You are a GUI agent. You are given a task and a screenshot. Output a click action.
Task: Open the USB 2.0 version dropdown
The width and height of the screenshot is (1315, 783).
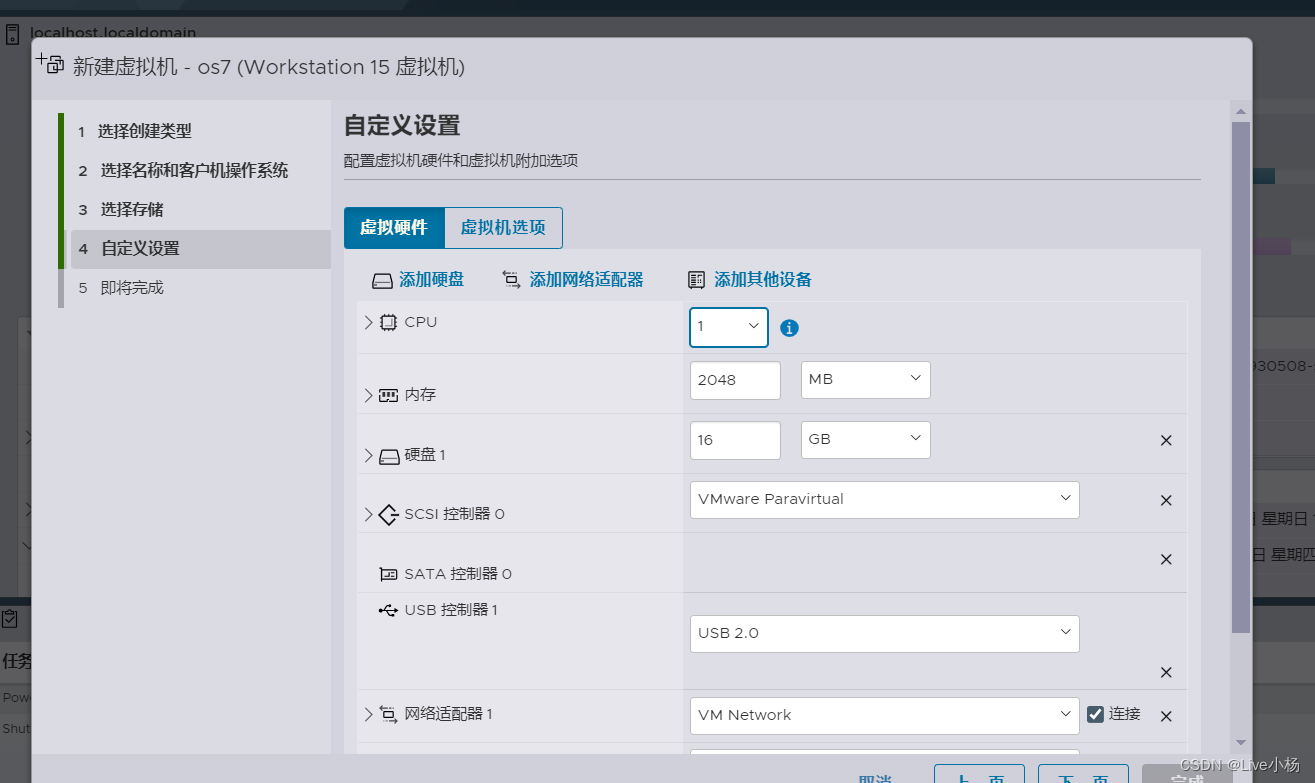coord(885,633)
